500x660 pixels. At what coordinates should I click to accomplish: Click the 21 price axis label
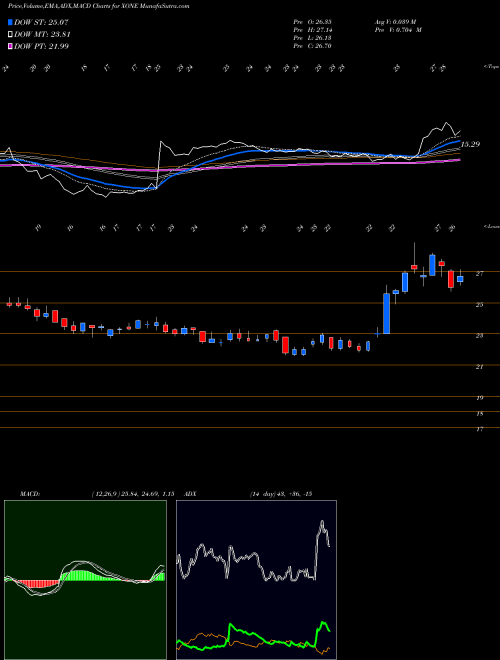(479, 367)
